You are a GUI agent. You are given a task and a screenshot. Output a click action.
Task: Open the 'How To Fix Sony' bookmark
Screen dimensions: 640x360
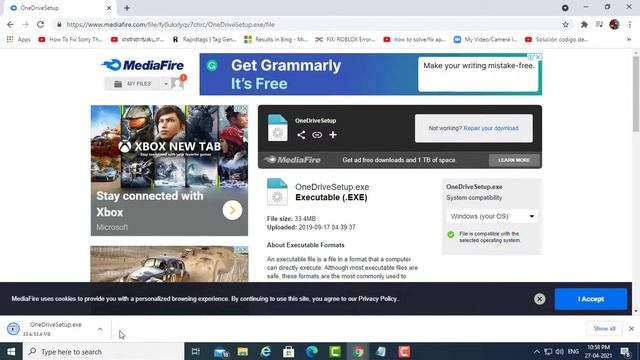coord(70,40)
